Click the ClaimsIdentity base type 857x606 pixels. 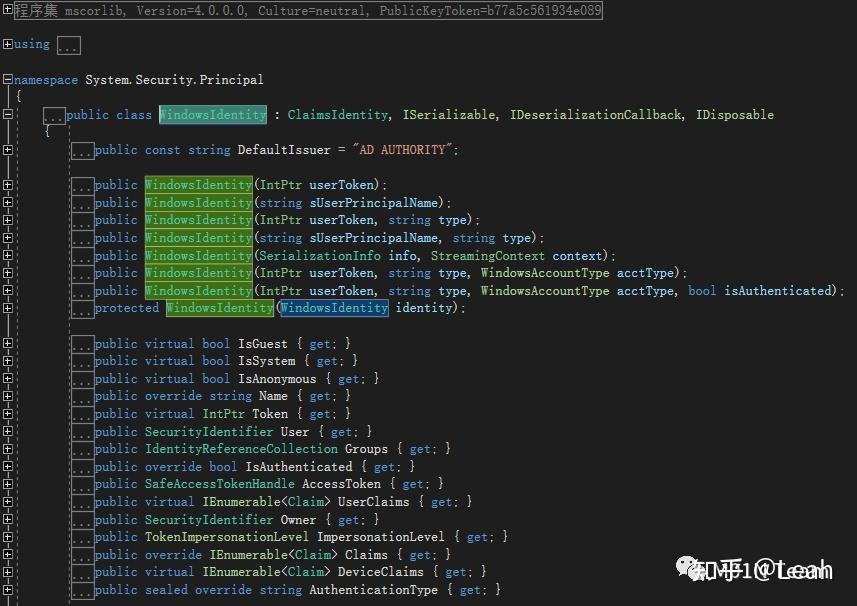pos(338,115)
